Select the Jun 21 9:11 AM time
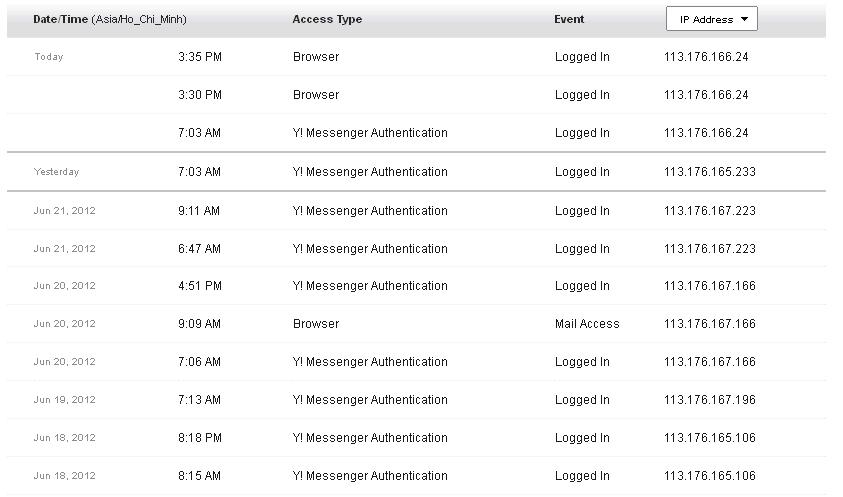Image resolution: width=843 pixels, height=497 pixels. coord(199,211)
